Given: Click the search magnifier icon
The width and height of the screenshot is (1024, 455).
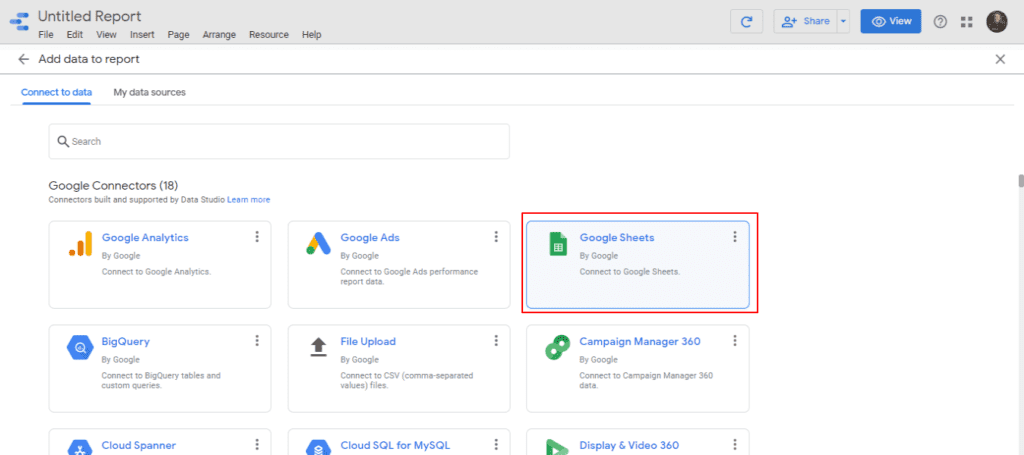Looking at the screenshot, I should pos(63,141).
